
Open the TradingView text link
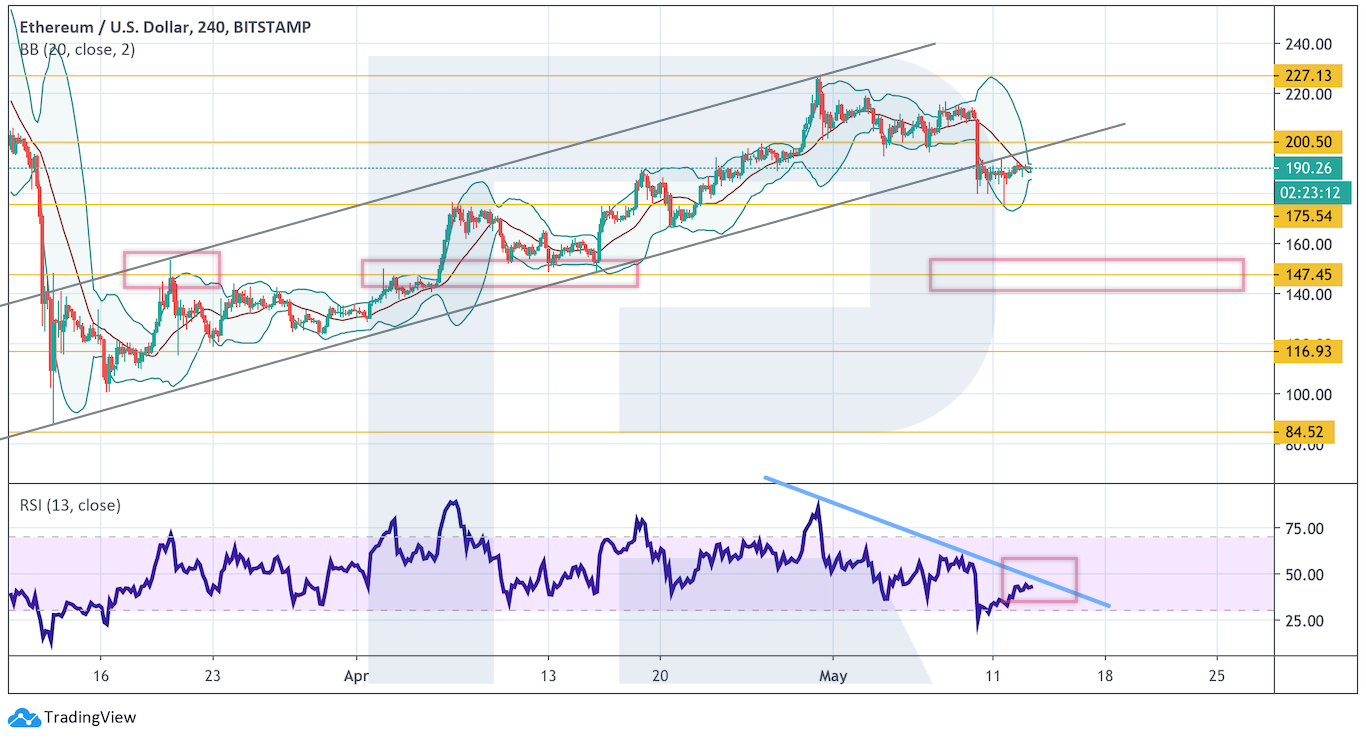coord(90,718)
